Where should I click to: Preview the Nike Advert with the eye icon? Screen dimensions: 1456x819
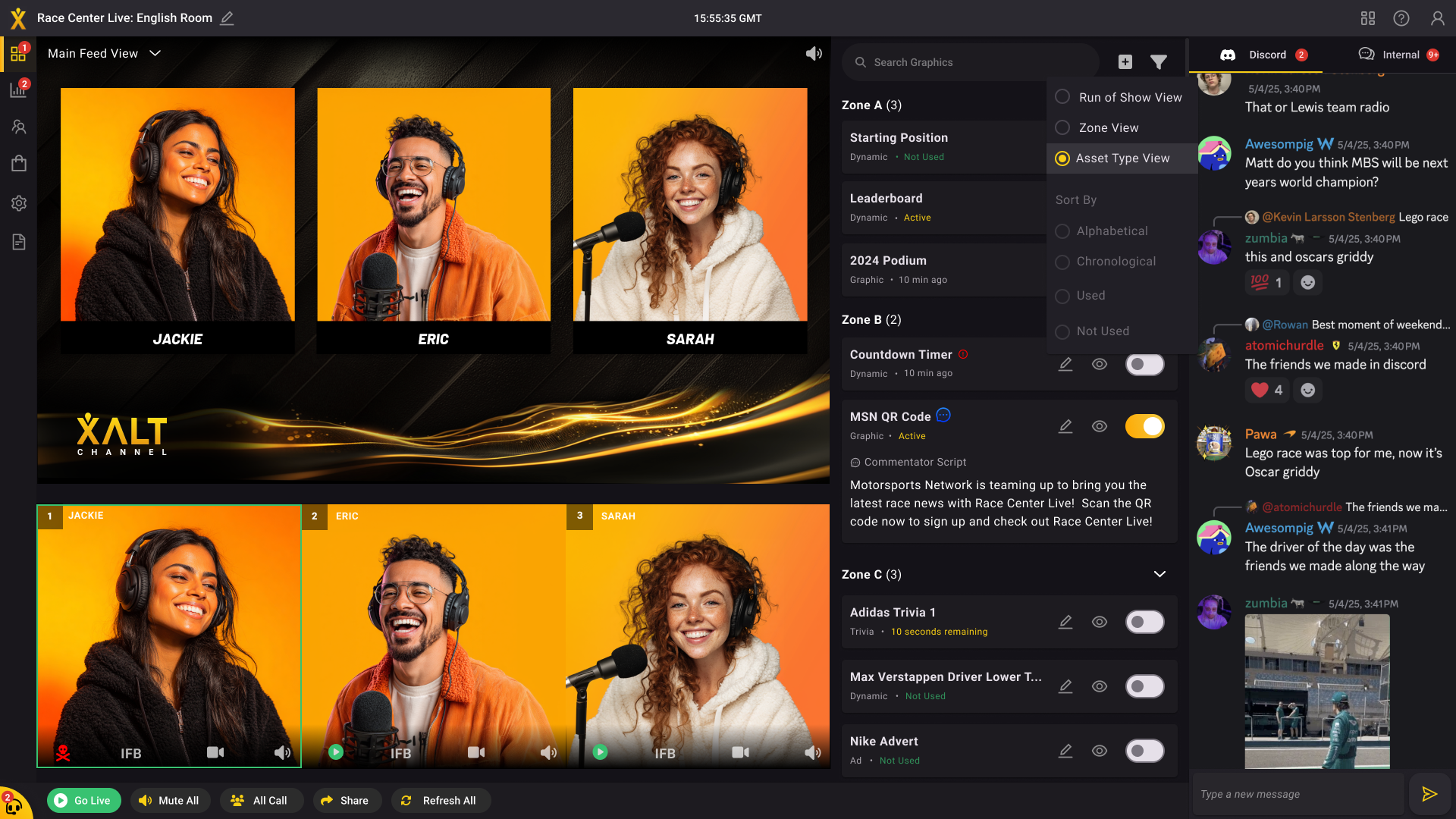point(1100,751)
